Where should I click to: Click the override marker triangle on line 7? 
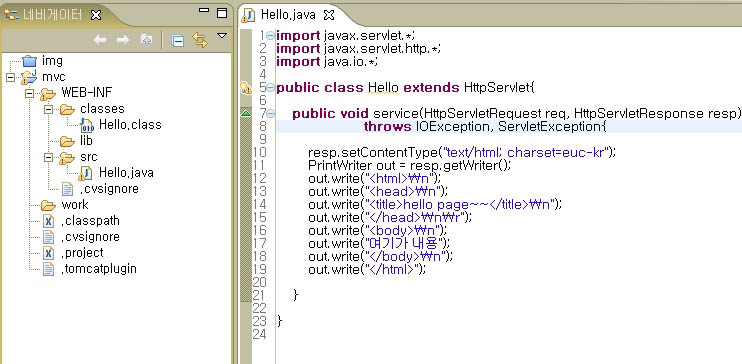click(x=246, y=113)
